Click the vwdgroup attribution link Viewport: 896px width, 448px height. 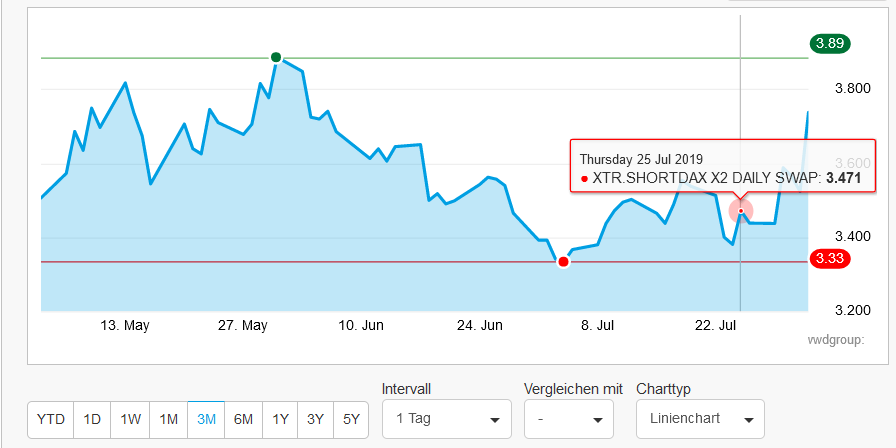836,340
